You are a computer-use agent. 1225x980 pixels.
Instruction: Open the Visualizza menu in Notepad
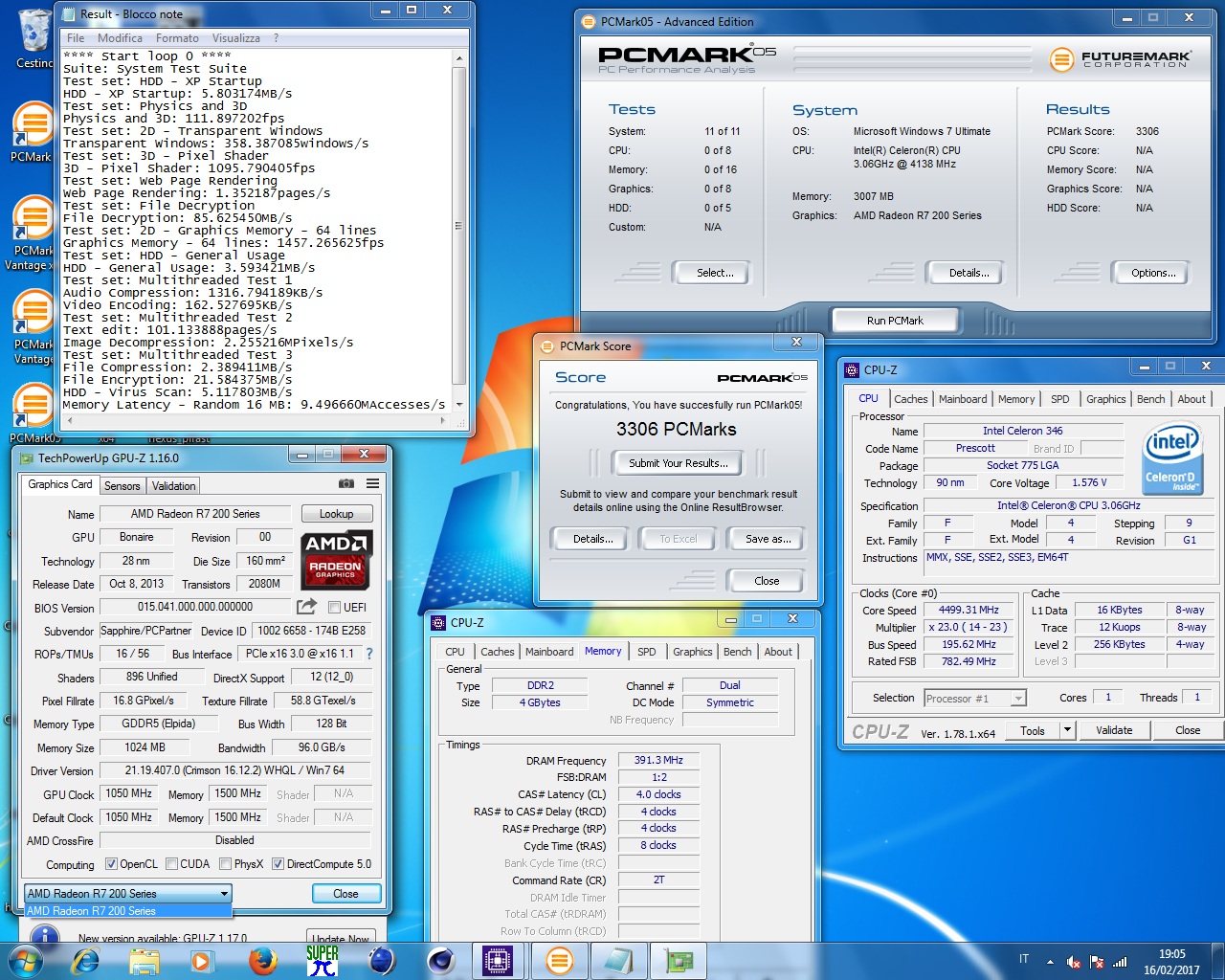coord(235,38)
